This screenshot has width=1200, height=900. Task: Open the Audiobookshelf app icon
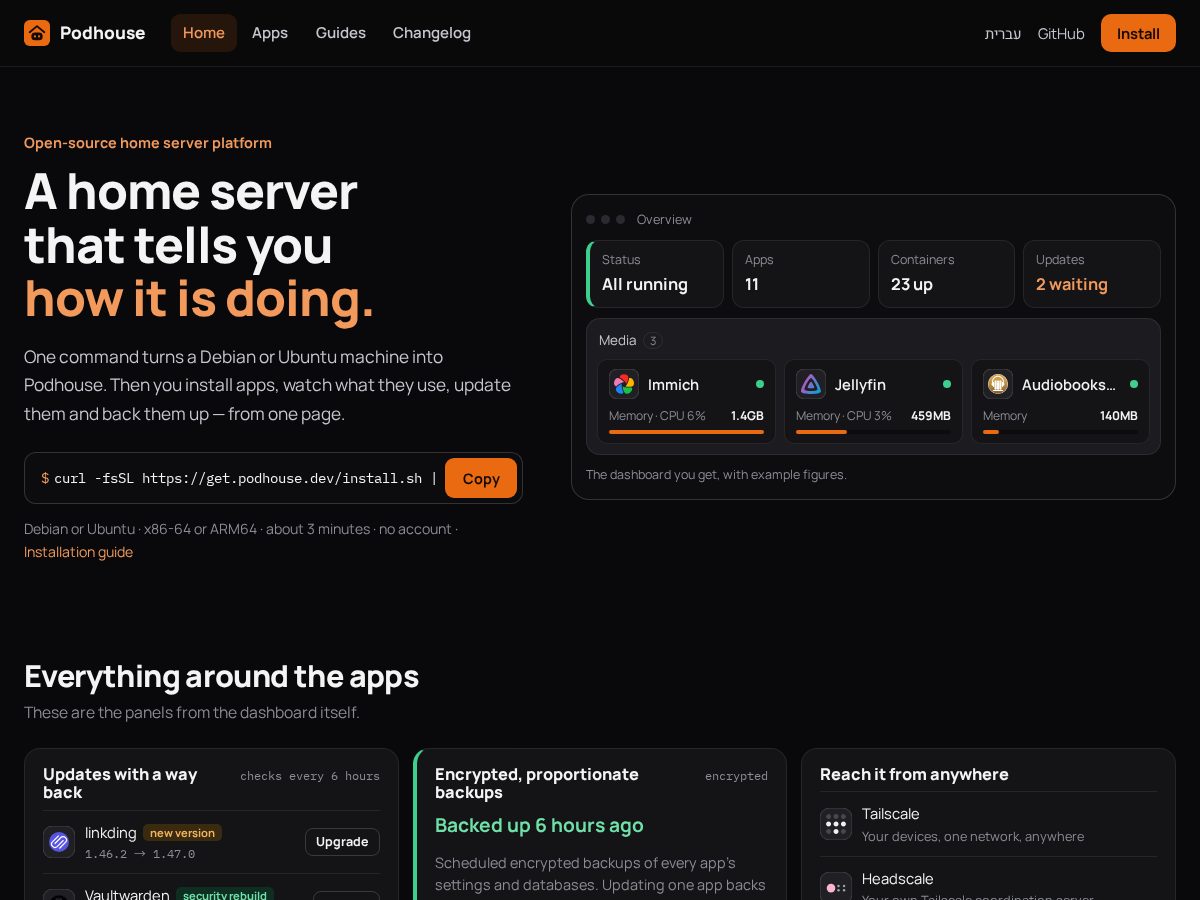(x=998, y=384)
